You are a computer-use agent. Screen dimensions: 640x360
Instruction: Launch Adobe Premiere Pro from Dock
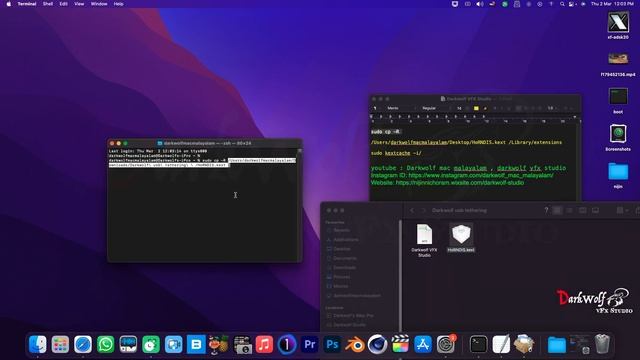point(309,344)
